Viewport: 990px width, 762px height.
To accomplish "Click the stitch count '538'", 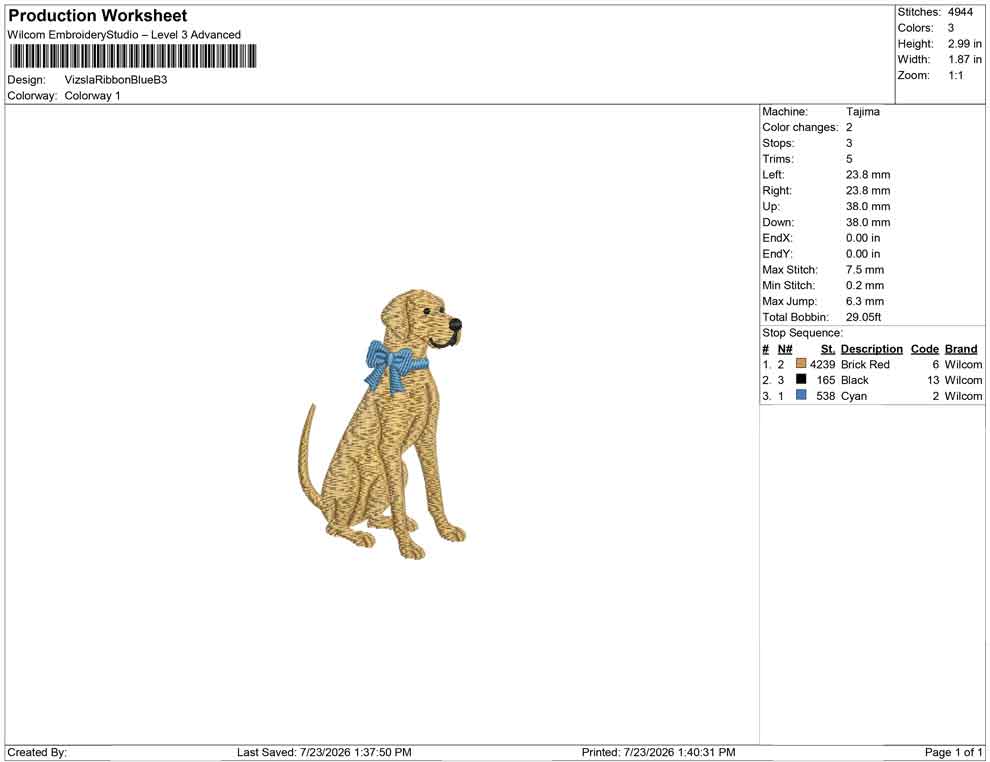I will point(826,396).
